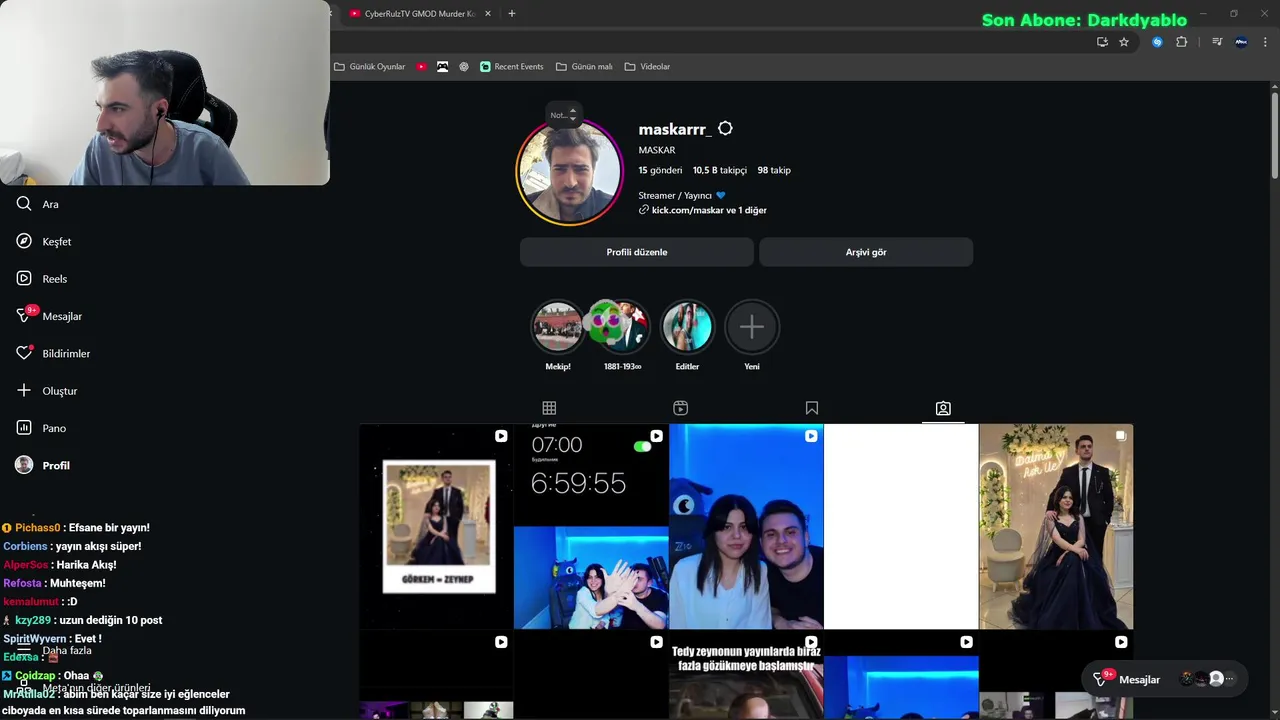Click the Oluştur plus icon
This screenshot has height=720, width=1280.
(x=24, y=390)
